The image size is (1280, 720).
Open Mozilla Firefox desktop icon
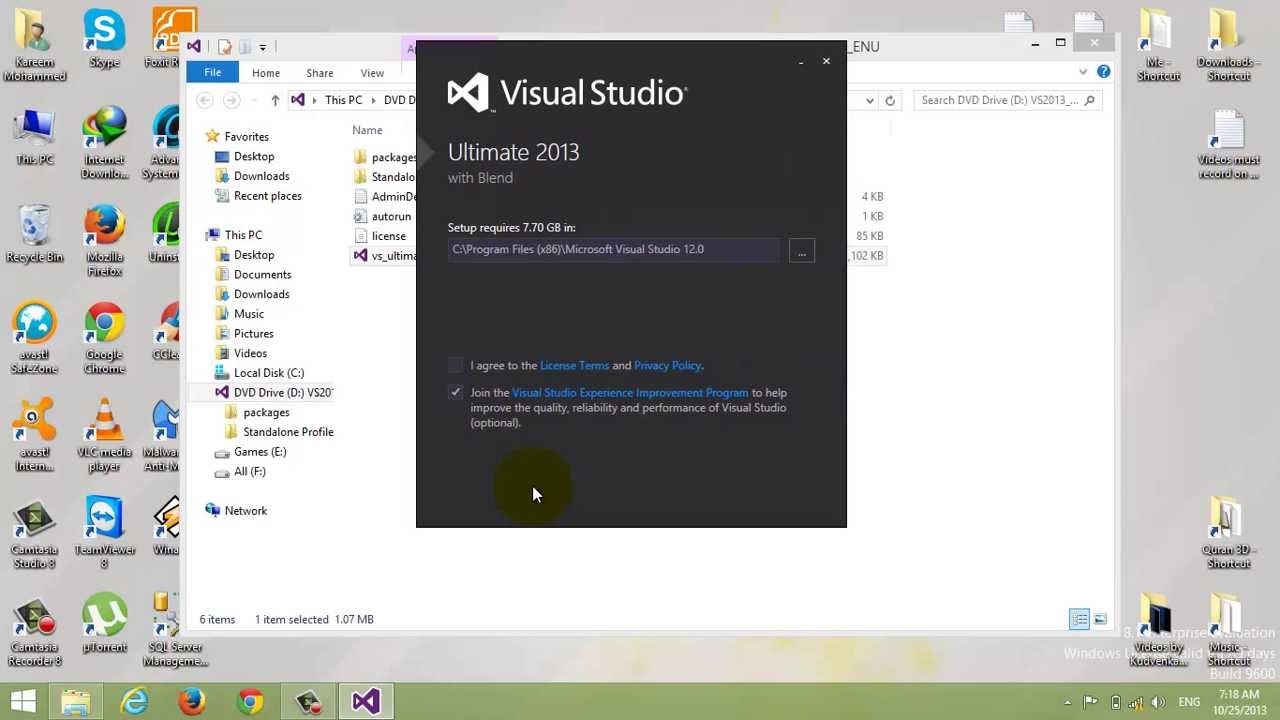[104, 241]
